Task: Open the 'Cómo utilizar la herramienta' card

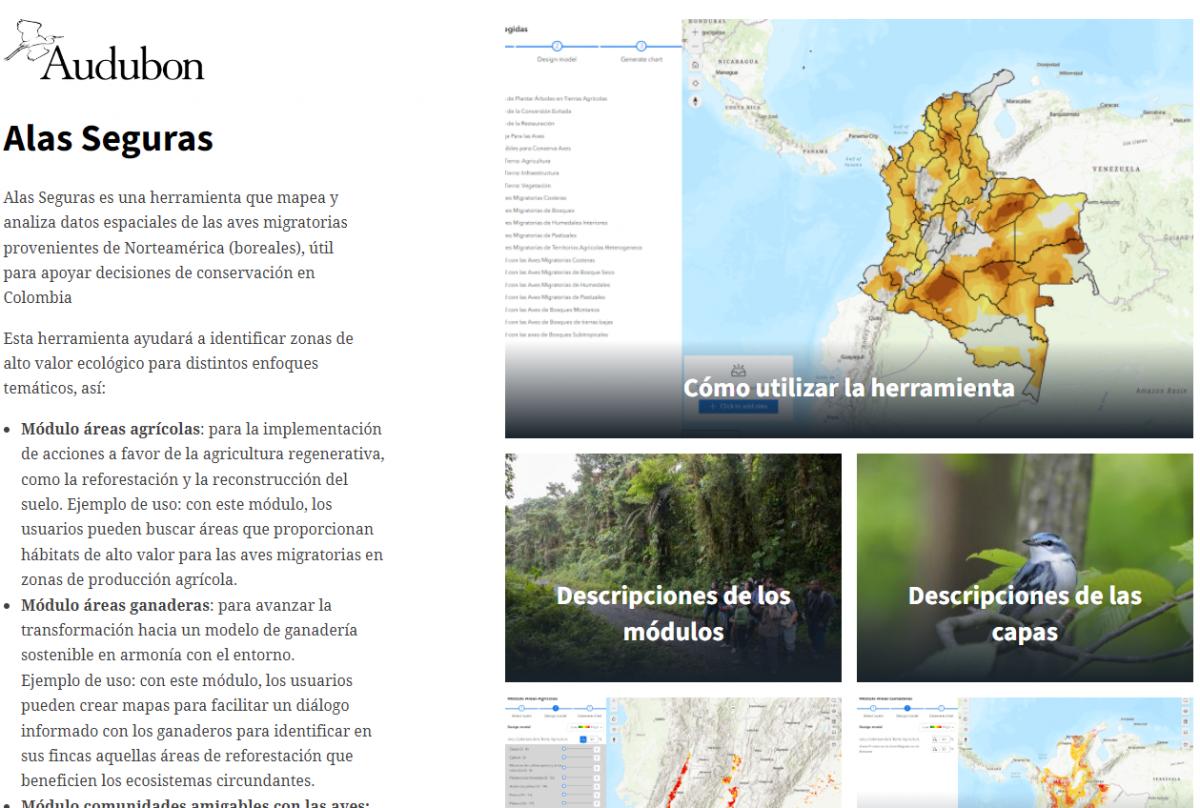Action: (x=848, y=228)
